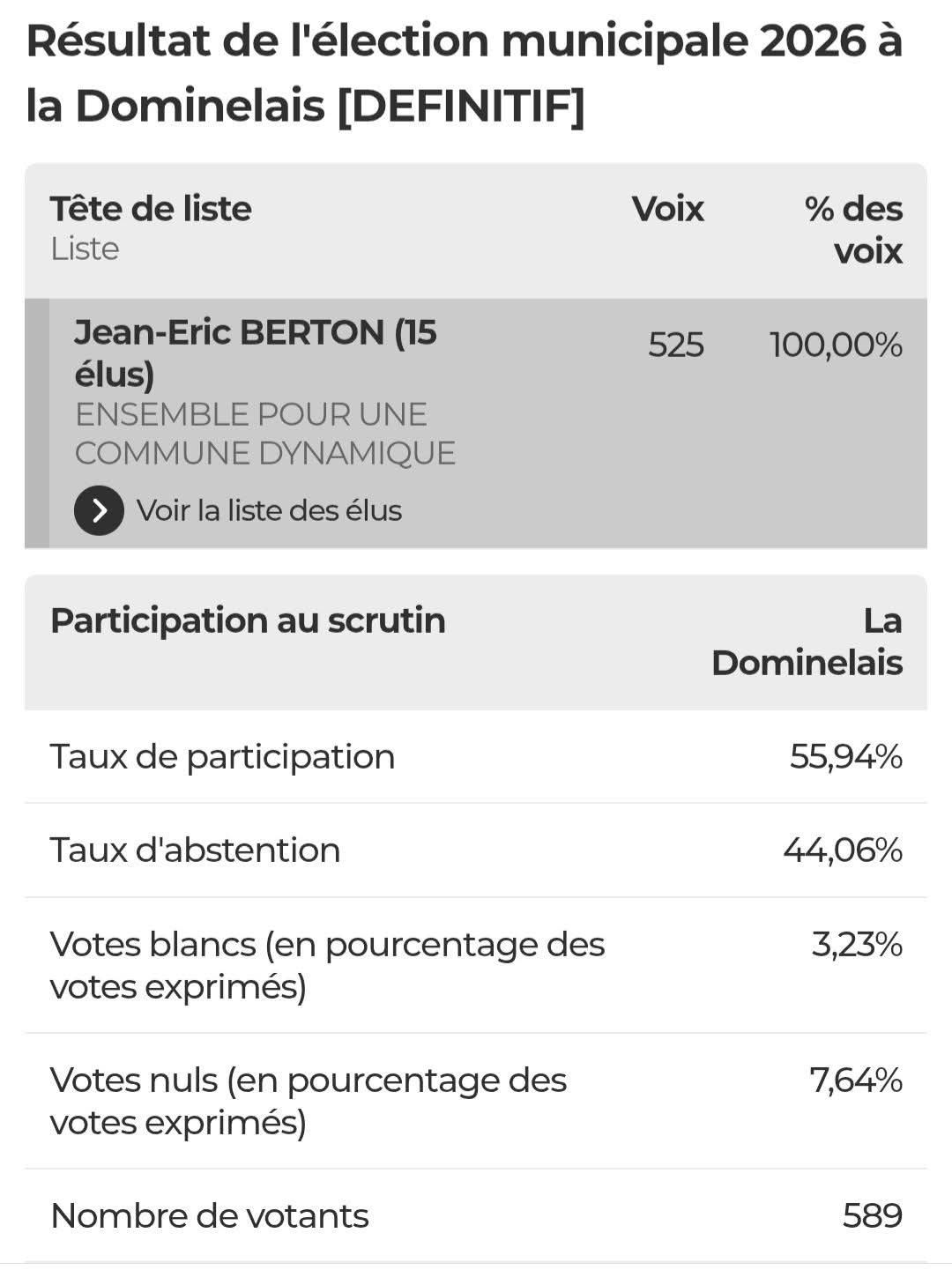Click the "La Dominelais" column header

click(807, 642)
